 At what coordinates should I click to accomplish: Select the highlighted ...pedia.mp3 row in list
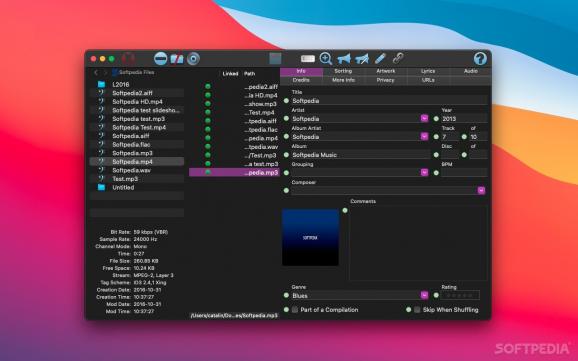click(234, 173)
